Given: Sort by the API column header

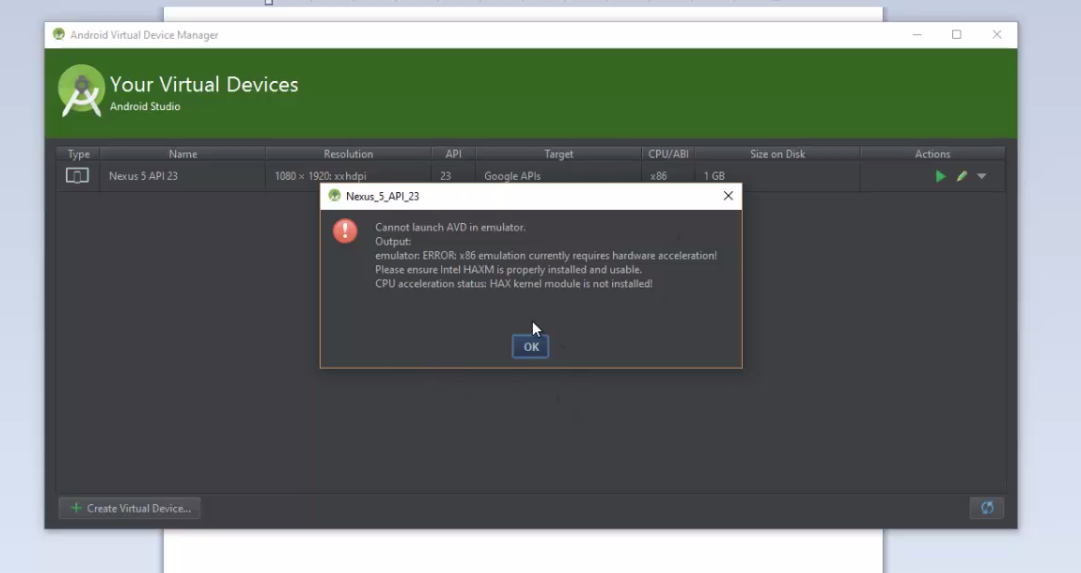Looking at the screenshot, I should tap(453, 154).
